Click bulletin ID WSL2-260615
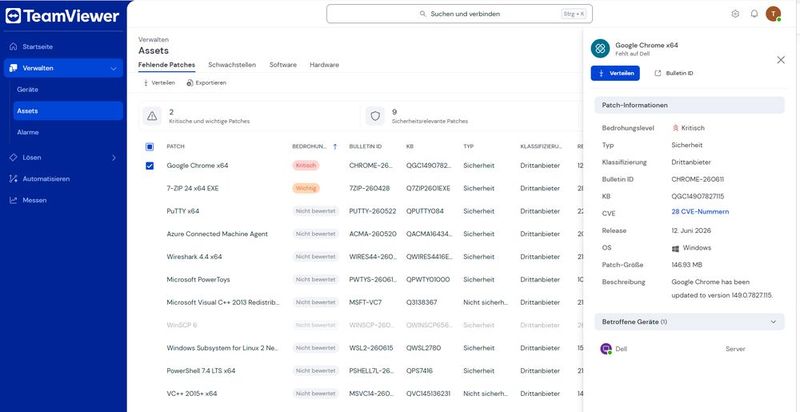This screenshot has width=800, height=412. pyautogui.click(x=371, y=348)
